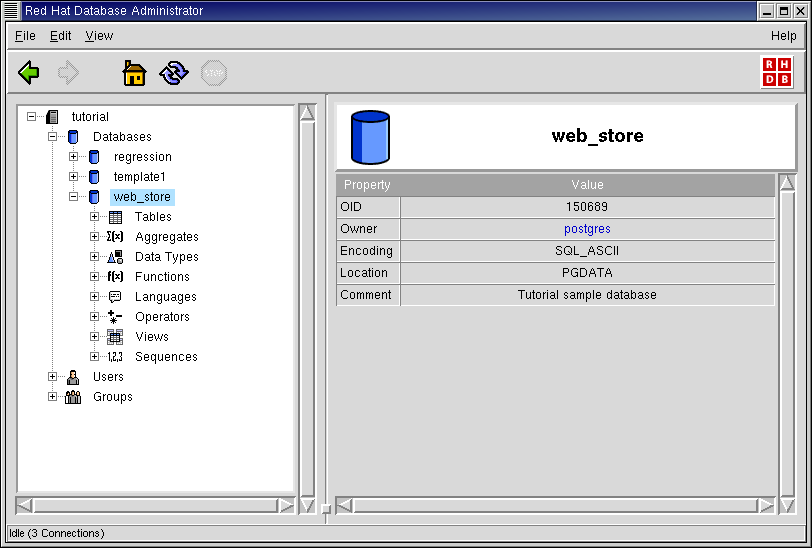Click the Value column header
Viewport: 812px width, 548px height.
click(587, 185)
